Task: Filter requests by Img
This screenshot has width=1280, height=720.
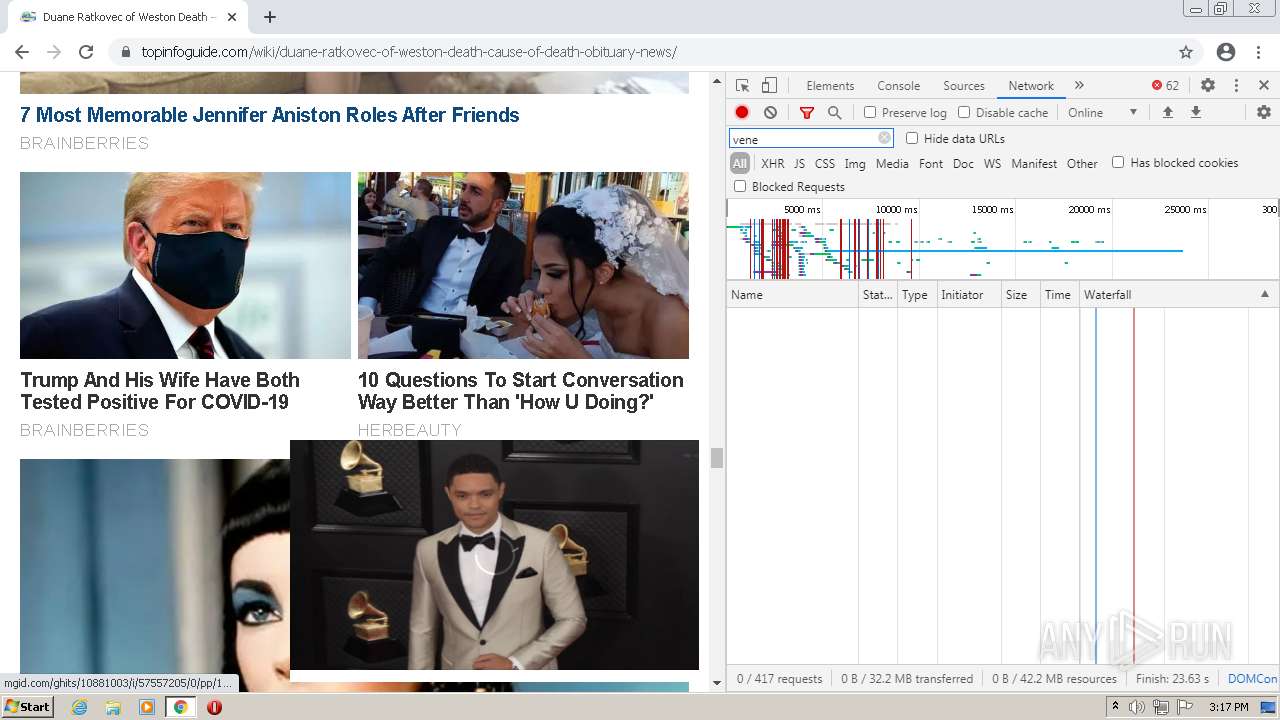Action: click(855, 164)
